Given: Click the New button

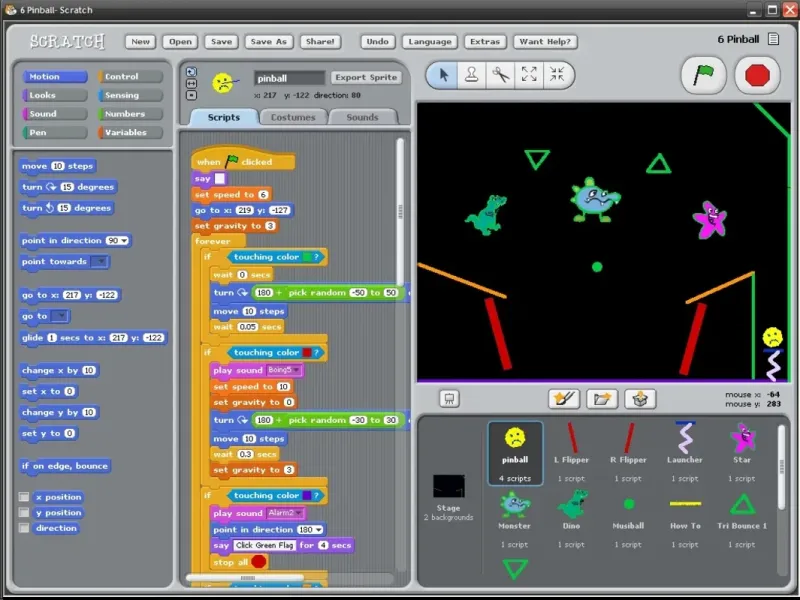Looking at the screenshot, I should [140, 42].
